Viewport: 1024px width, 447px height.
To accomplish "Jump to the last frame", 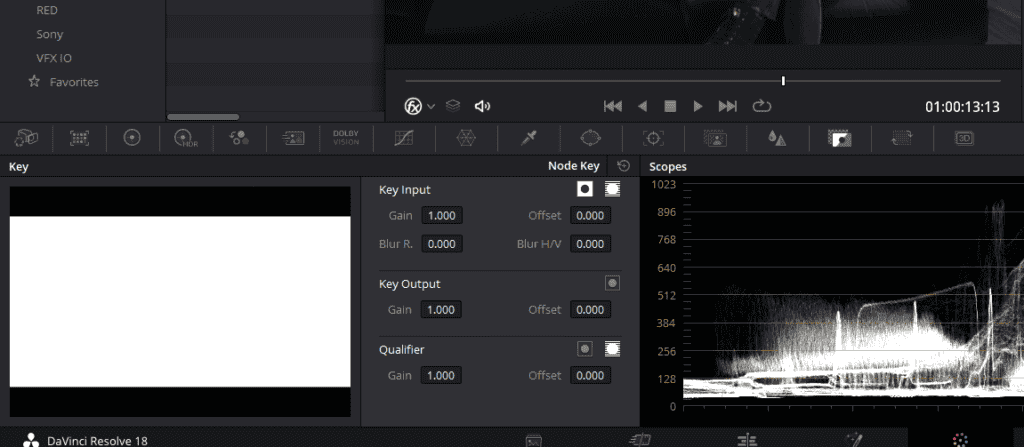I will pos(728,106).
